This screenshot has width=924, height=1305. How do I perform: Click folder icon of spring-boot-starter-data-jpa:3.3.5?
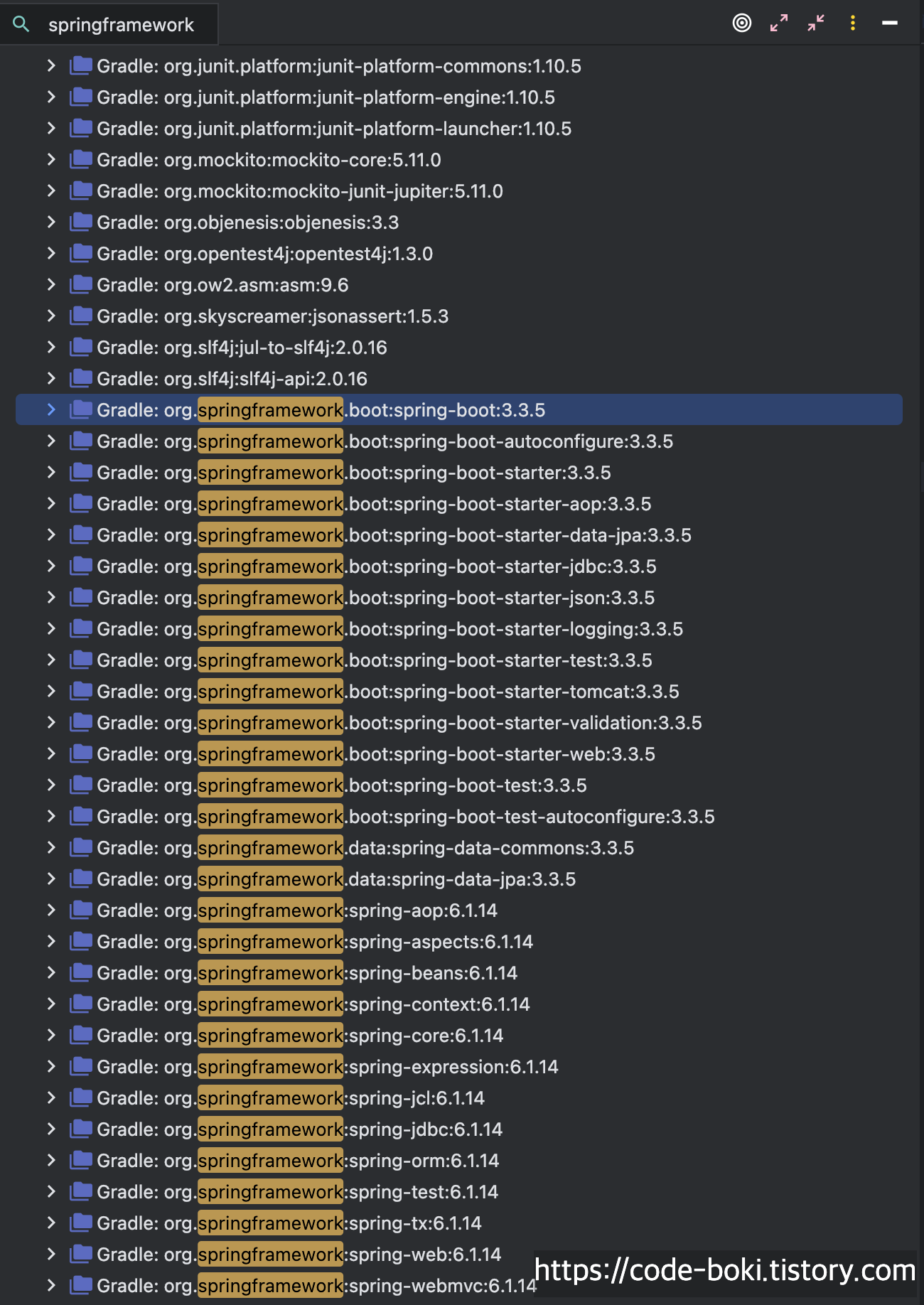[x=81, y=535]
